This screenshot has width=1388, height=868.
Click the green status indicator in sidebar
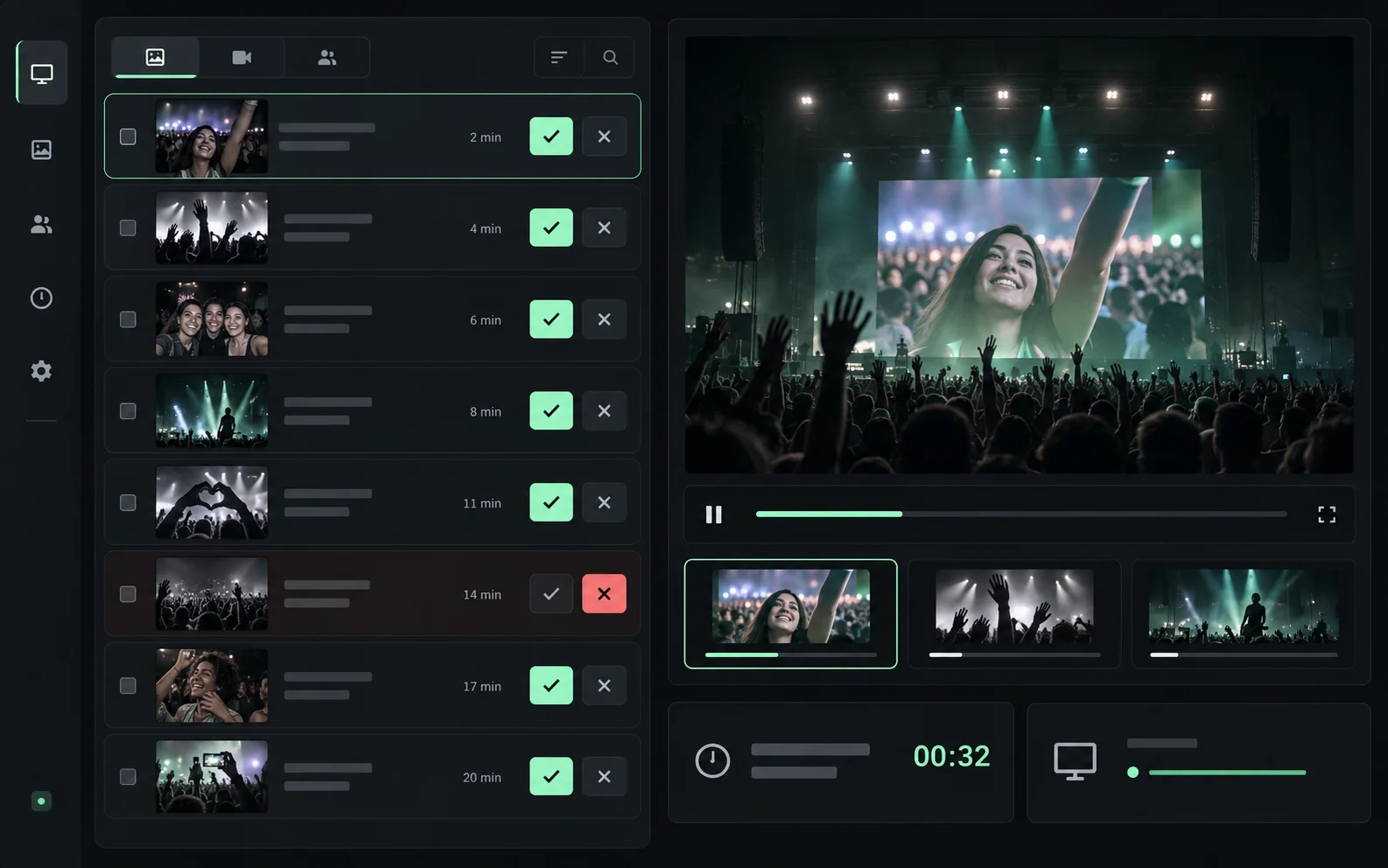41,801
